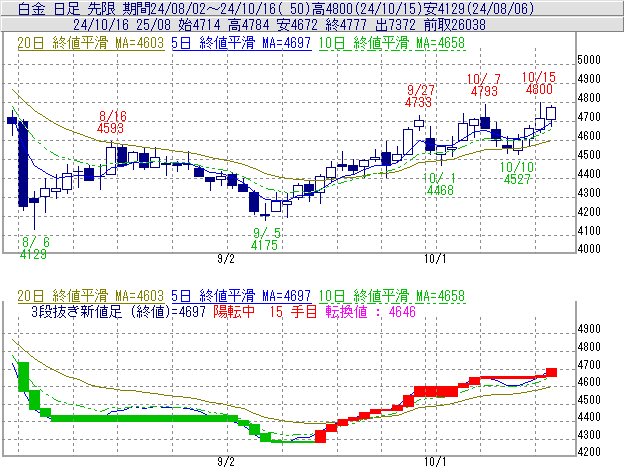The width and height of the screenshot is (624, 475).
Task: Click the 白金 日足 先限 chart title text
Action: (x=66, y=8)
